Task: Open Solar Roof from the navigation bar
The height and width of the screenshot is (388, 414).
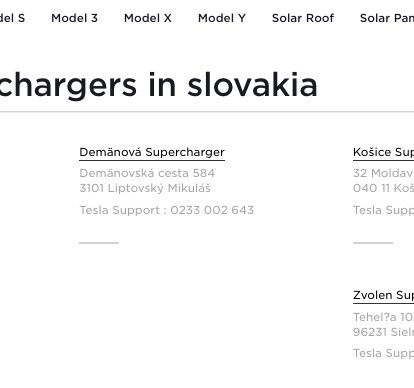Action: point(303,18)
